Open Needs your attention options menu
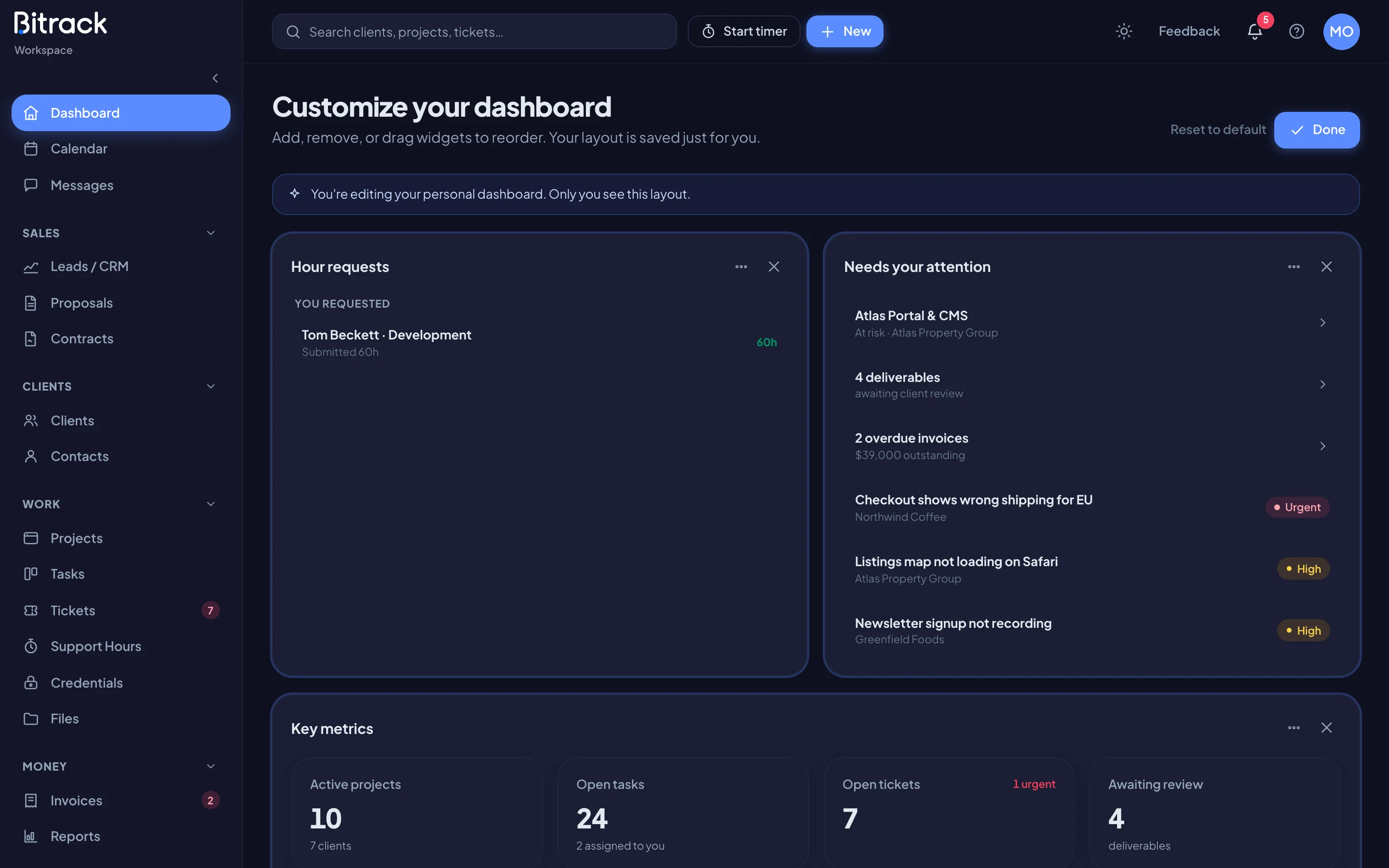This screenshot has width=1389, height=868. [x=1294, y=266]
